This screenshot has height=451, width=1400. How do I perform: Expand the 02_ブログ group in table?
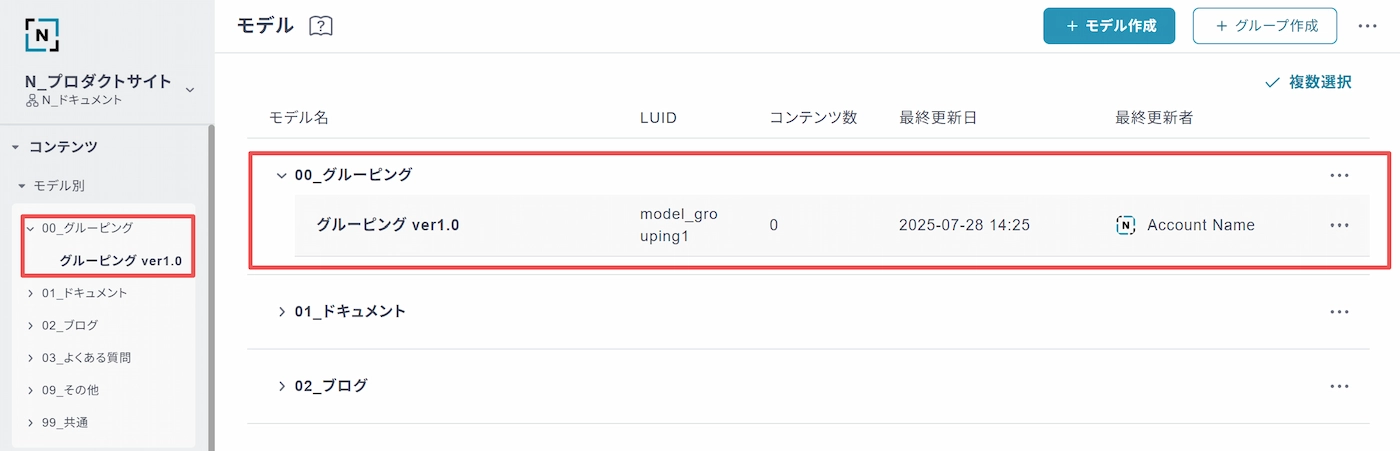(x=281, y=385)
